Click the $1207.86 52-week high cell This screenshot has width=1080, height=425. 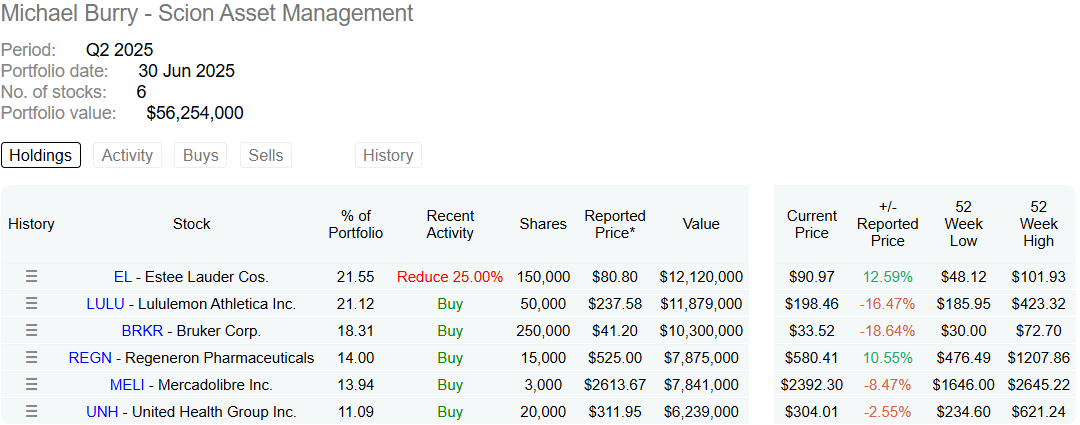1038,358
